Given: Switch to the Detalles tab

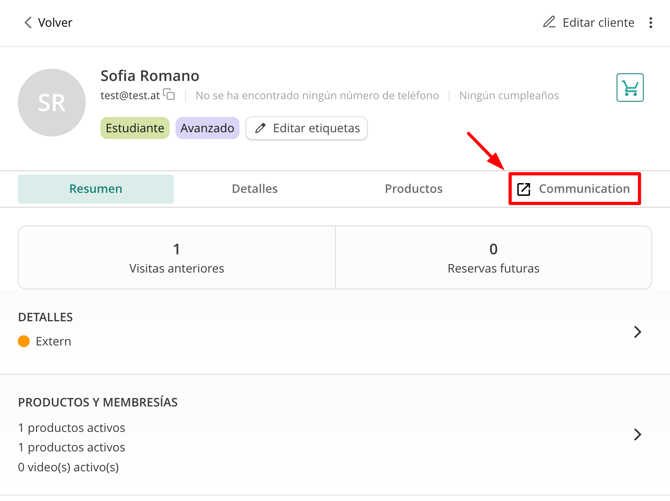Looking at the screenshot, I should click(x=254, y=188).
